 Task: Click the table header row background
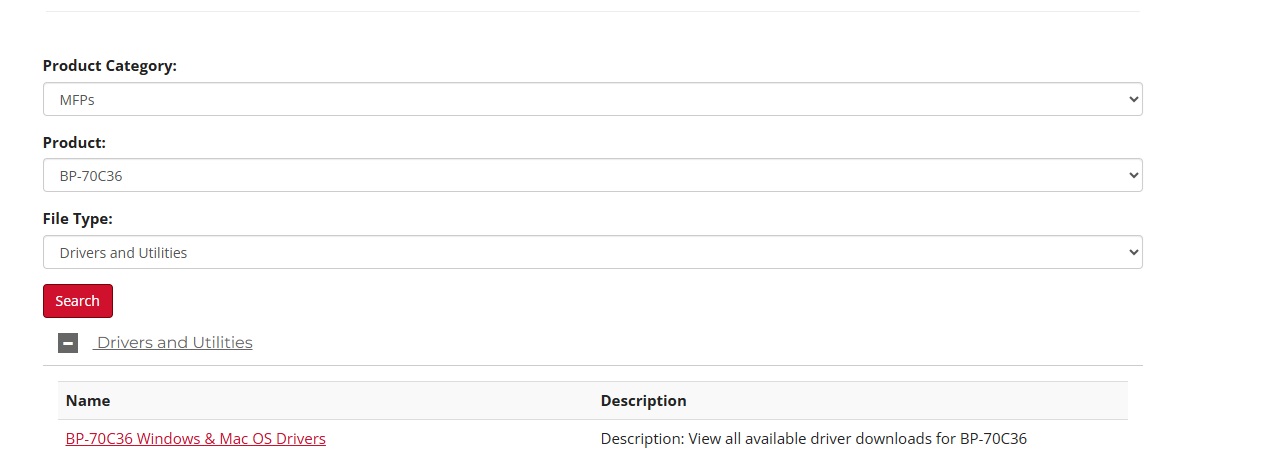click(592, 400)
